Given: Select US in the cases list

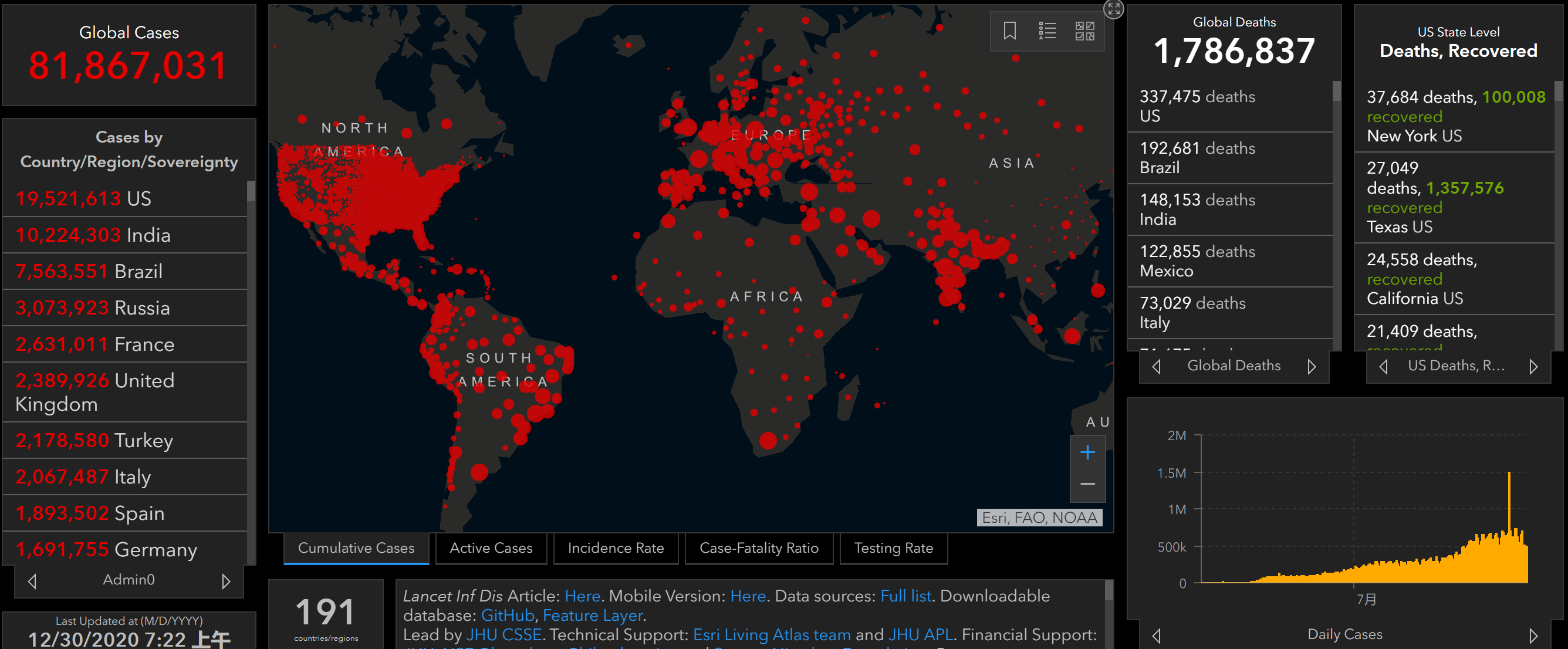Looking at the screenshot, I should (125, 198).
